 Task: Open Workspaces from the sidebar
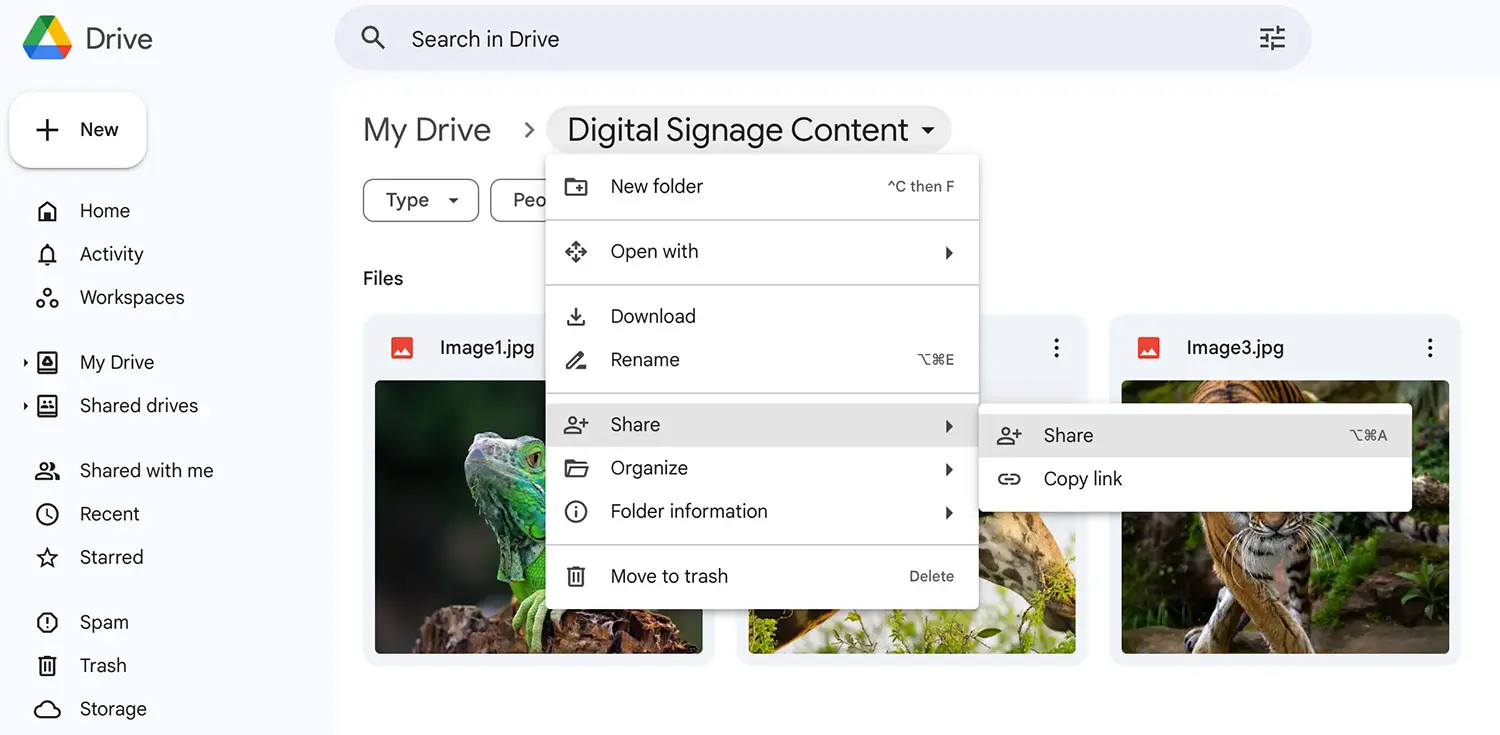pyautogui.click(x=132, y=297)
